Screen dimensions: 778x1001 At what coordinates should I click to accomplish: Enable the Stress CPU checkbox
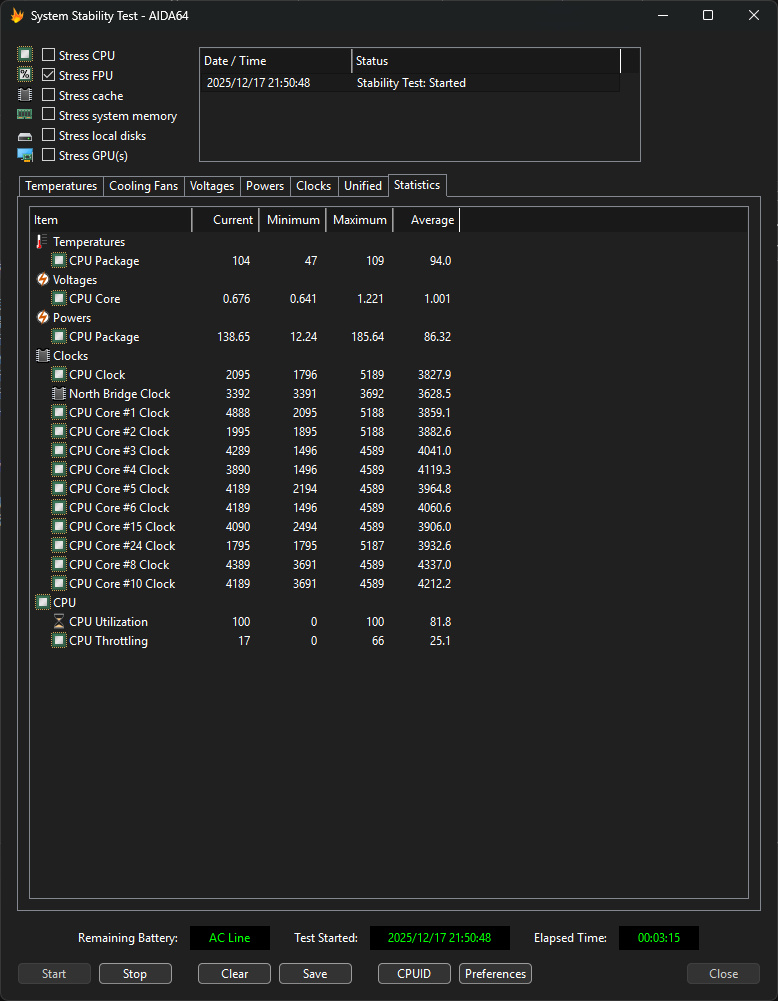coord(49,55)
